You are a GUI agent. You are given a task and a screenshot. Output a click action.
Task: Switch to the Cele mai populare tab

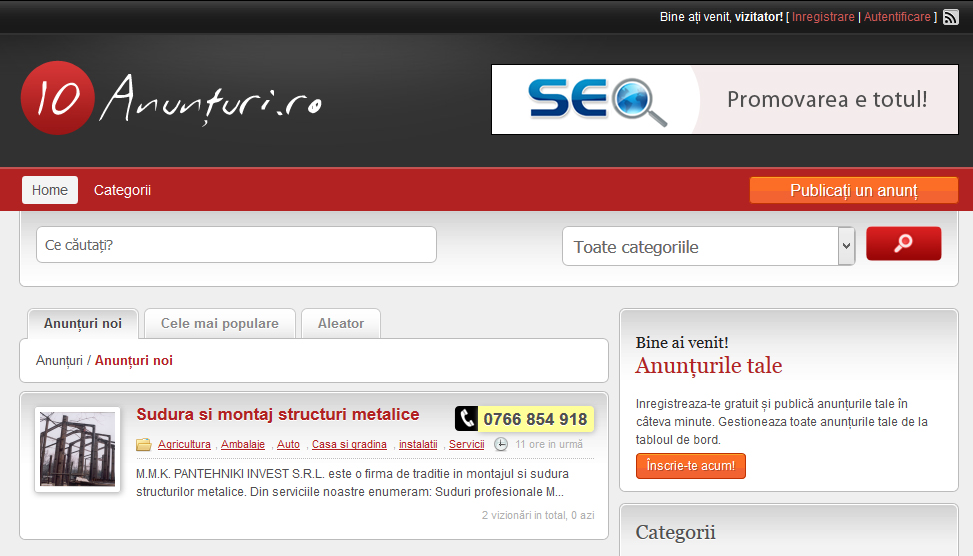pyautogui.click(x=220, y=323)
